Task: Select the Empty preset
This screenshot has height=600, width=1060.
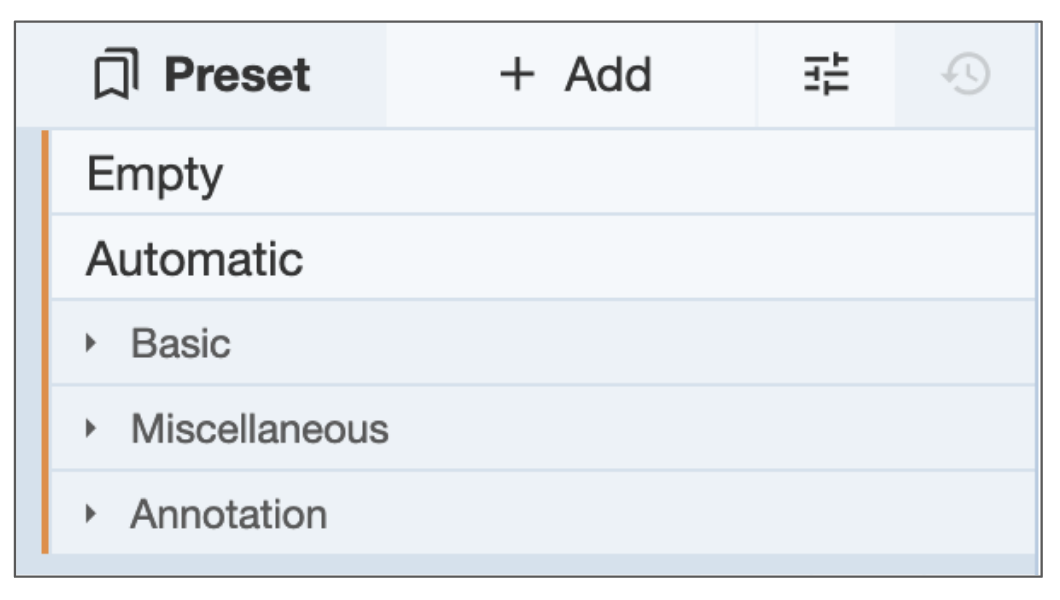Action: [x=155, y=175]
